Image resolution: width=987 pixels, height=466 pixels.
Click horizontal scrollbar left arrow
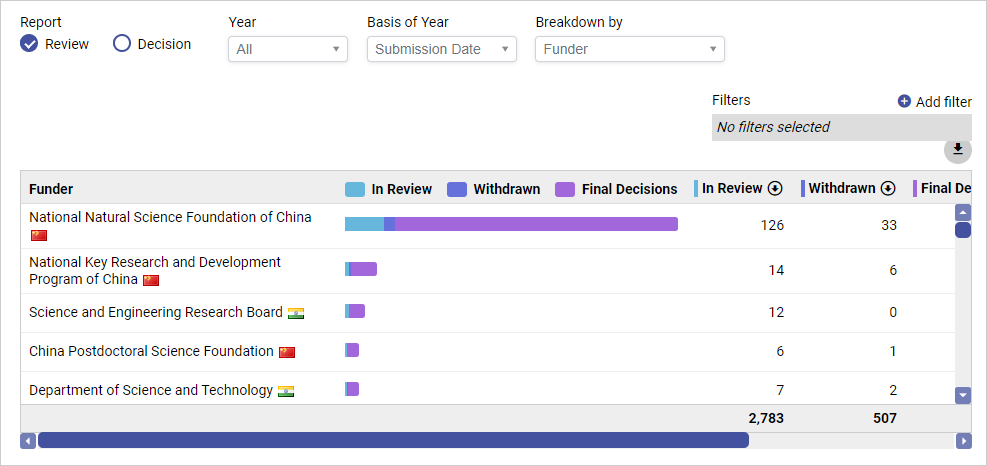[28, 440]
